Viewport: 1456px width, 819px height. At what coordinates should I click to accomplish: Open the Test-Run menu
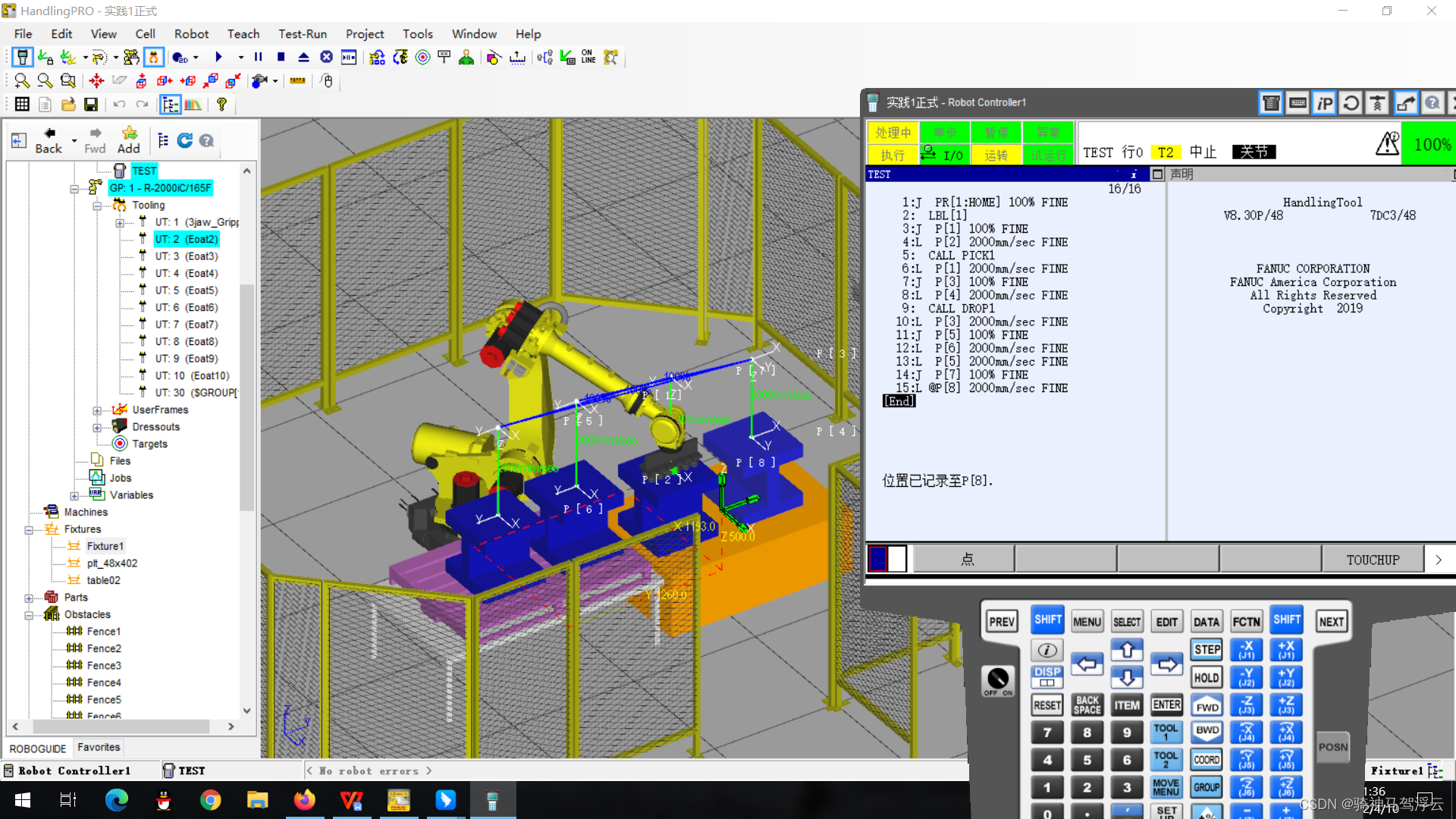pos(303,34)
